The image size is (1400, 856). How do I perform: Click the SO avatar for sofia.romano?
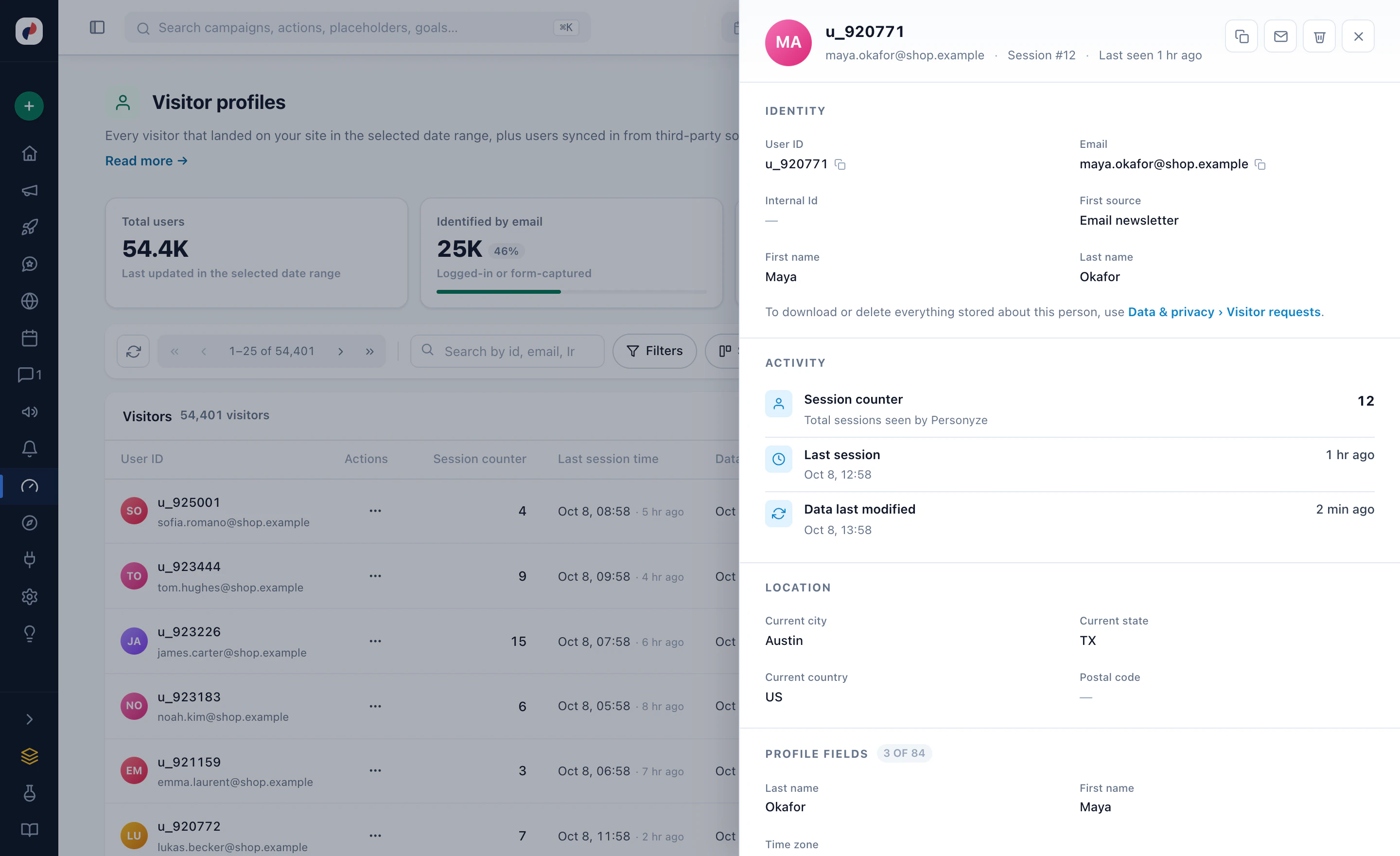coord(134,510)
